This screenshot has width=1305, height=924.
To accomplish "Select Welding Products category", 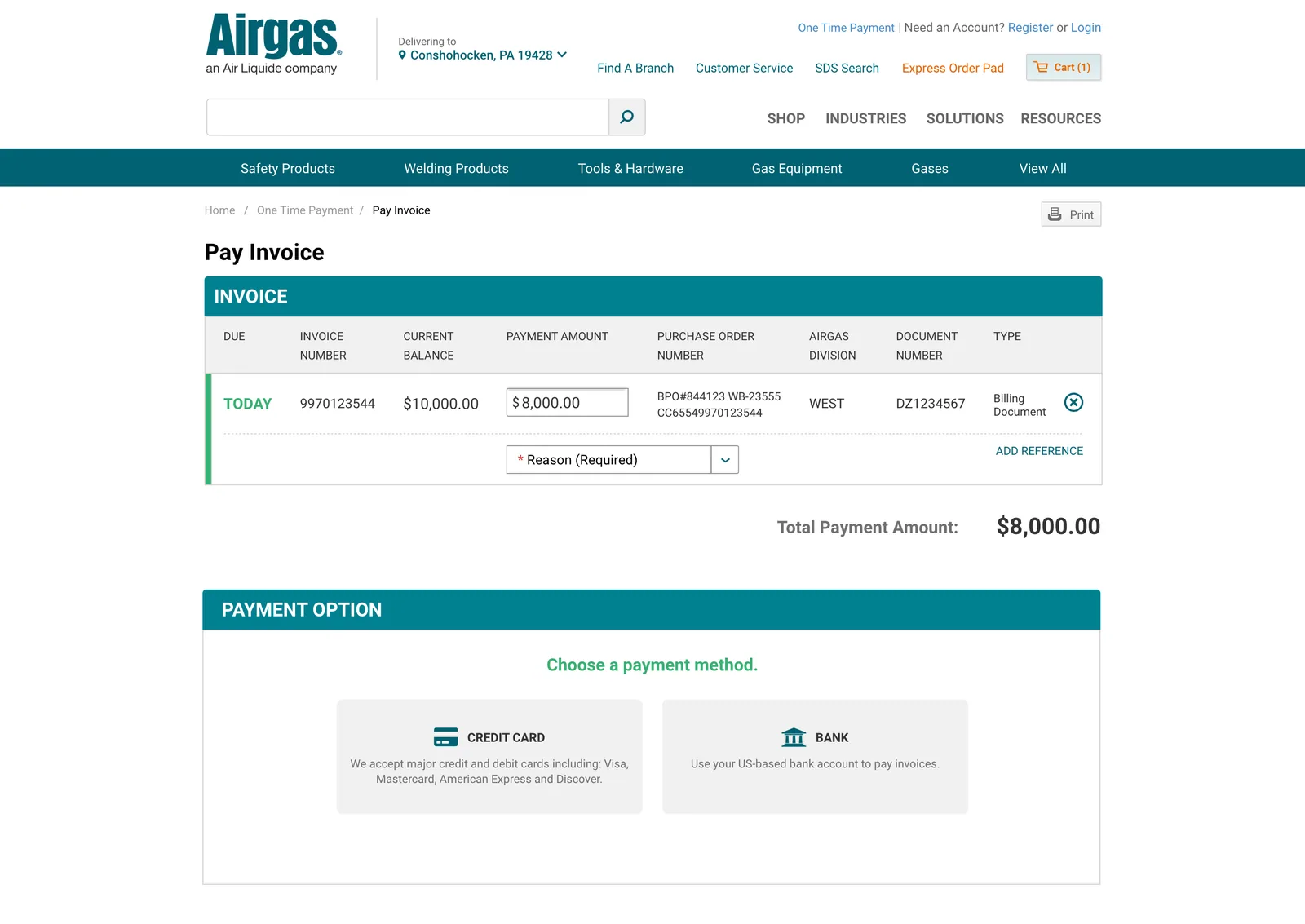I will (456, 168).
